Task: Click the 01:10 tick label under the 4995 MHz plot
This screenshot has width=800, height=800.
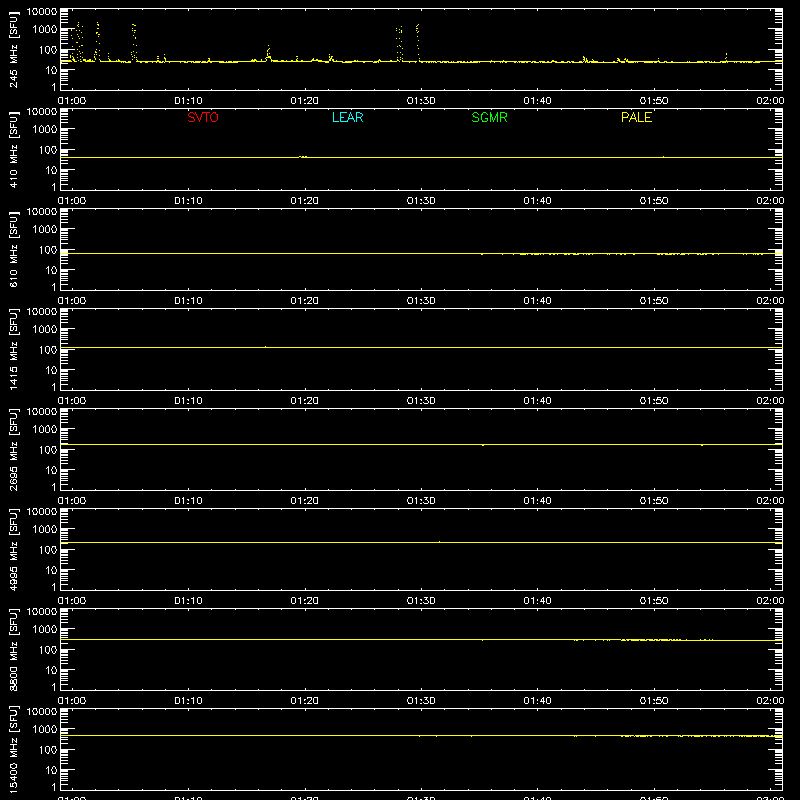Action: pyautogui.click(x=188, y=601)
